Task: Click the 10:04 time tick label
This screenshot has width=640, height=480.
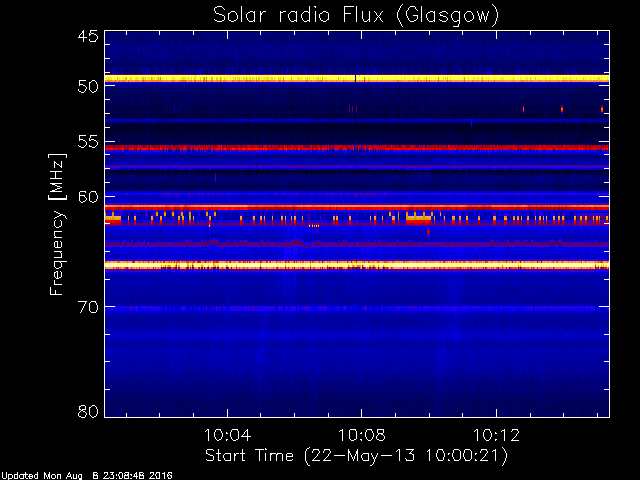Action: point(227,435)
